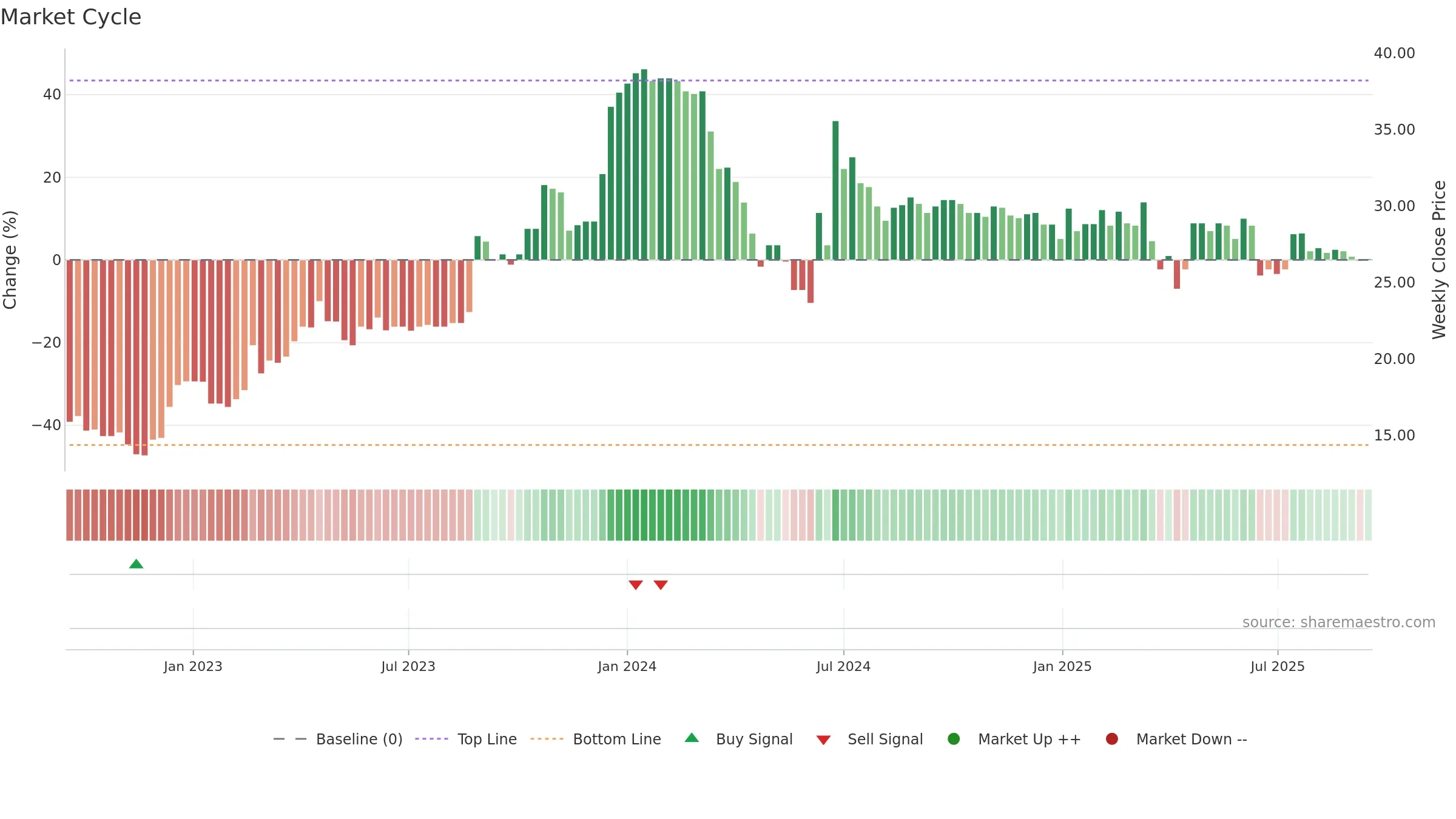Click the darkest green heatmap cell near Jan 2024
This screenshot has width=1456, height=819.
[644, 515]
